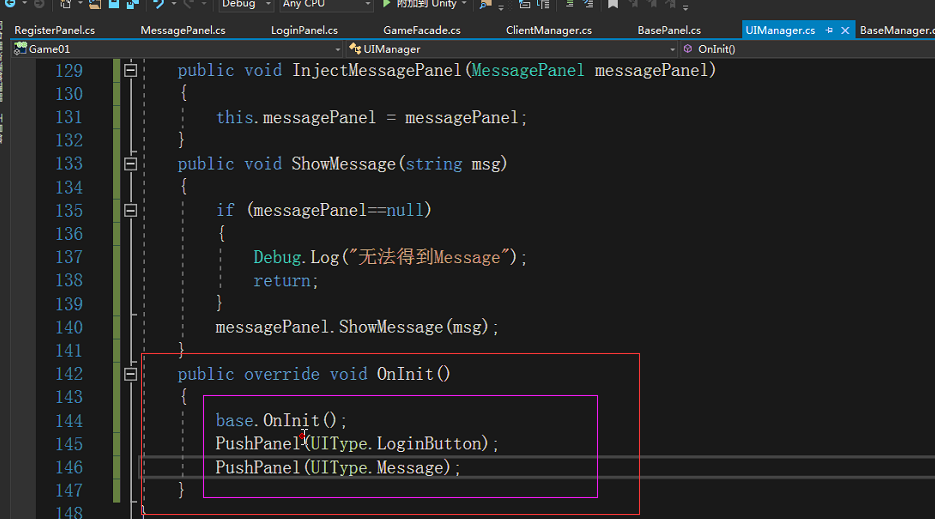Open the Undo history dropdown arrow
The image size is (935, 519).
[174, 4]
